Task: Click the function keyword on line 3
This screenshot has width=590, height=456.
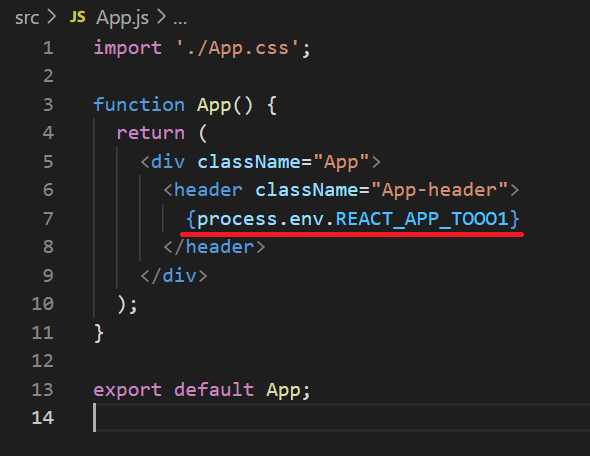Action: pos(139,105)
